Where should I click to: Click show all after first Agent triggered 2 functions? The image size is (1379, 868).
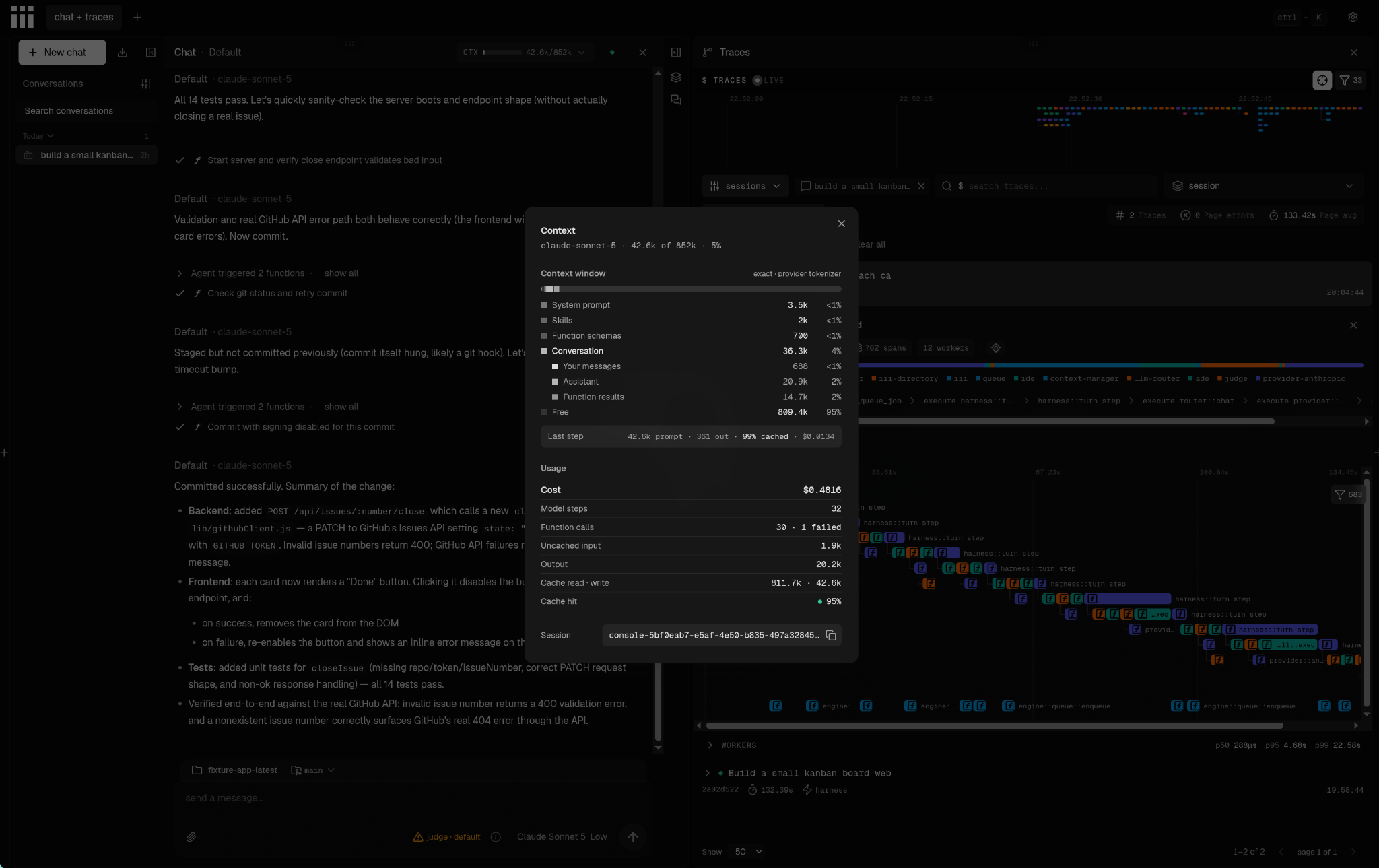[341, 273]
